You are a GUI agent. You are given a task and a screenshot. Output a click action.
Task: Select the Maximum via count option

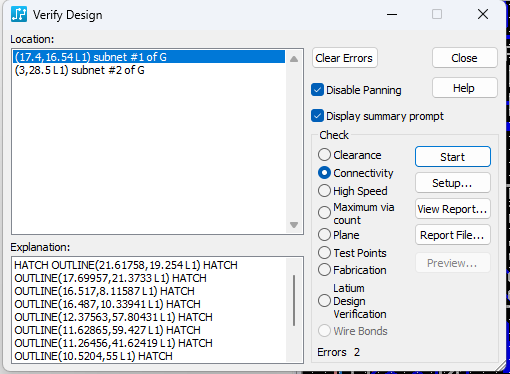(324, 213)
